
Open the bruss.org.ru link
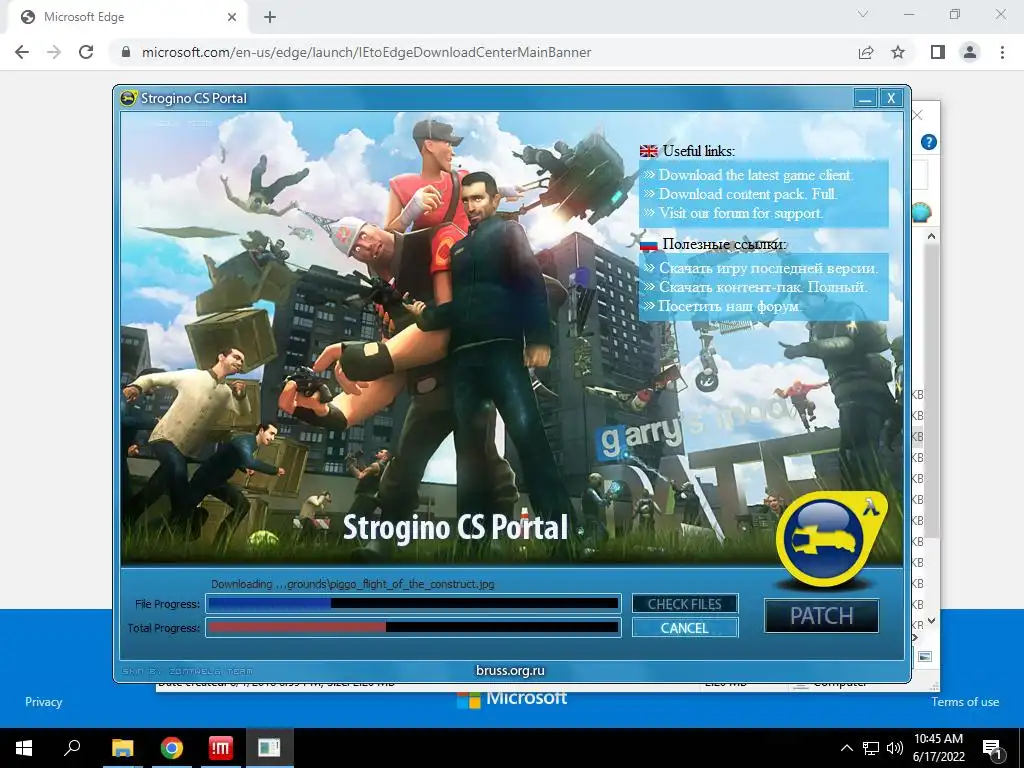(510, 670)
